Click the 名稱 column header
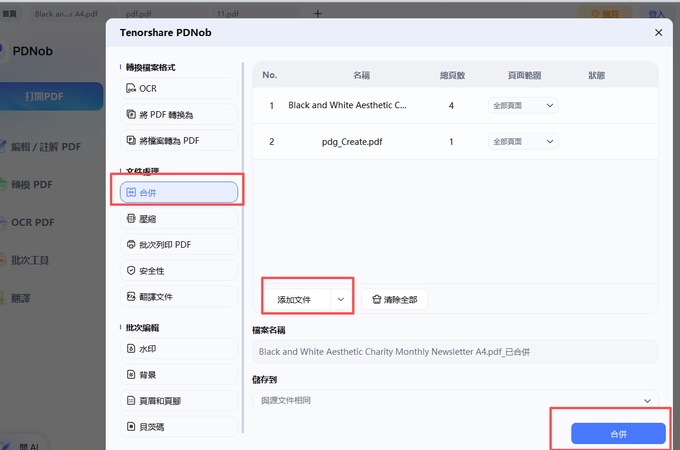This screenshot has width=680, height=450. pos(361,75)
